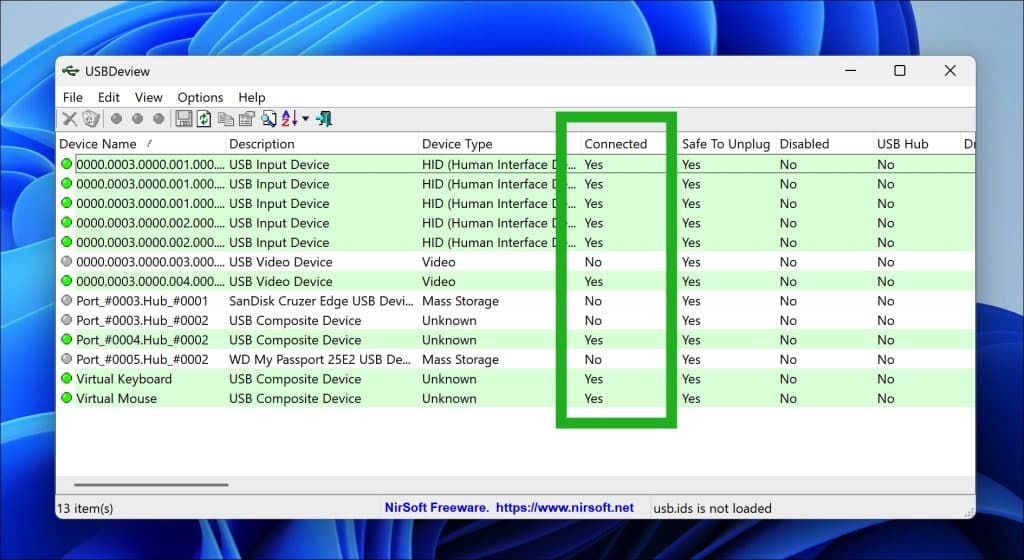The image size is (1024, 560).
Task: Click the Exit door toolbar icon
Action: (x=324, y=119)
